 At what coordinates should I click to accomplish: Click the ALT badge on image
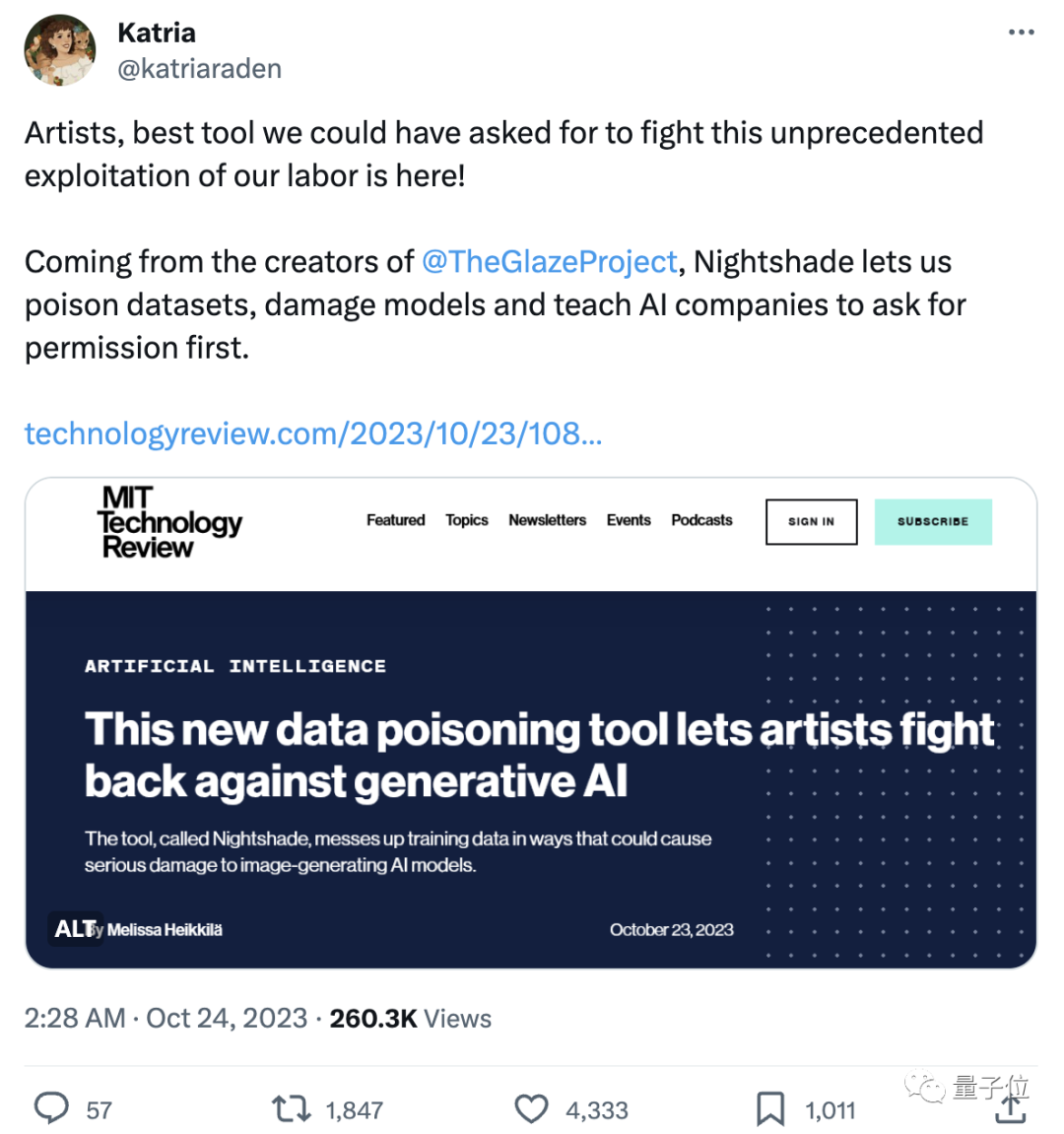(x=75, y=929)
